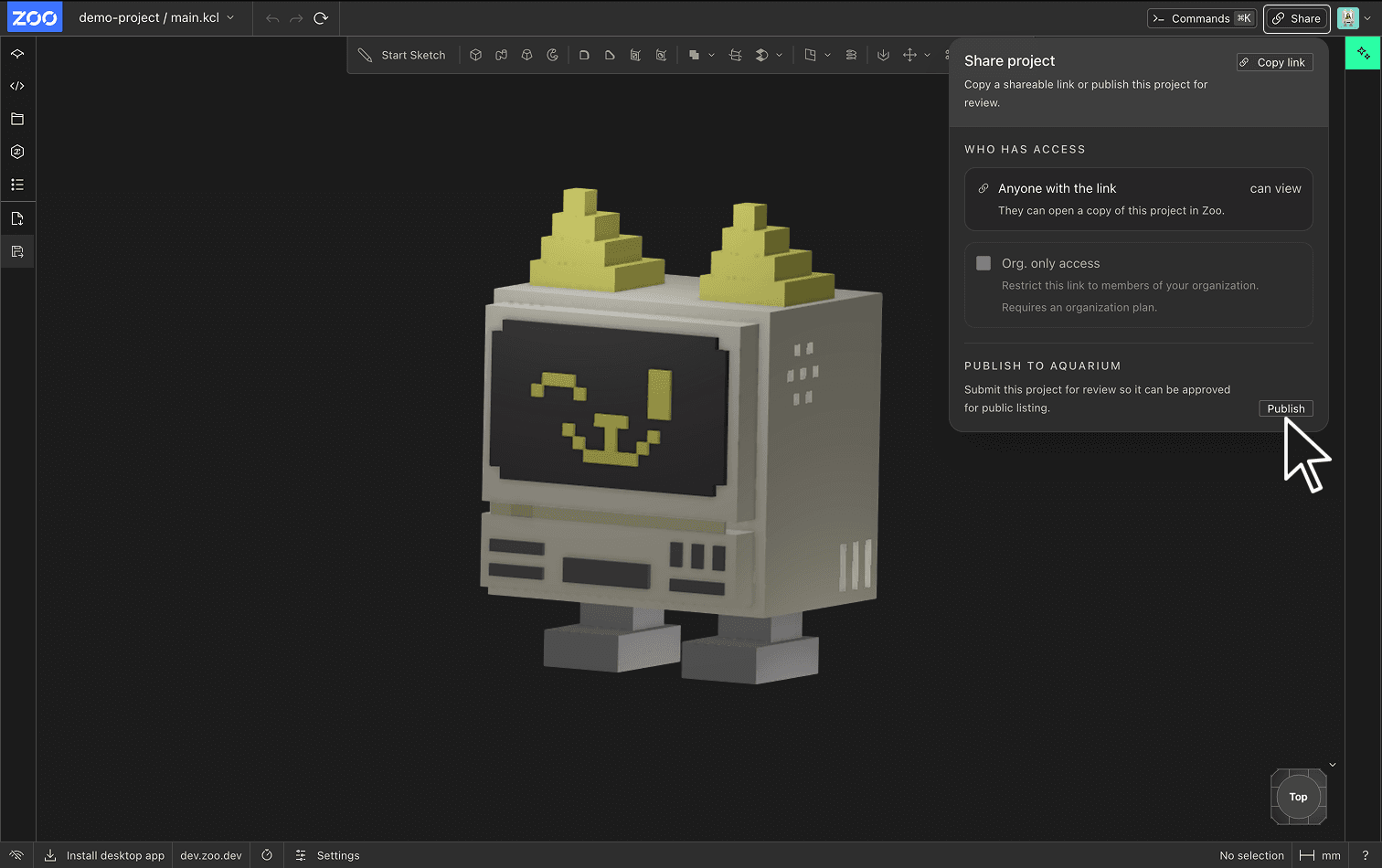The image size is (1382, 868).
Task: Enable Org. only access
Action: point(983,263)
